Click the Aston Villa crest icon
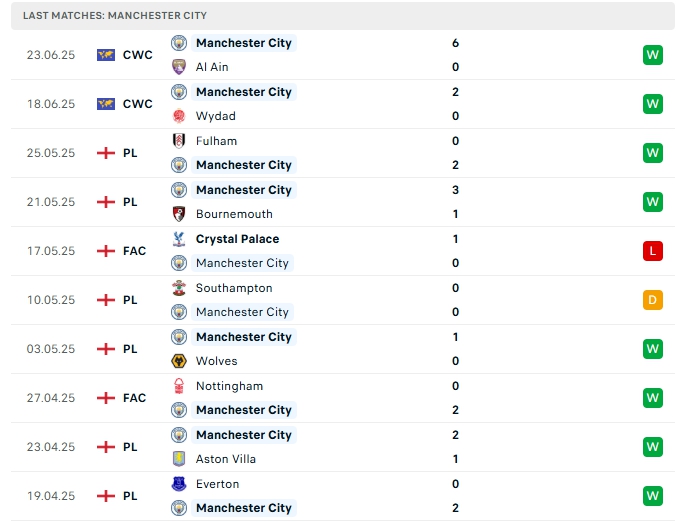This screenshot has width=684, height=523. [x=179, y=459]
